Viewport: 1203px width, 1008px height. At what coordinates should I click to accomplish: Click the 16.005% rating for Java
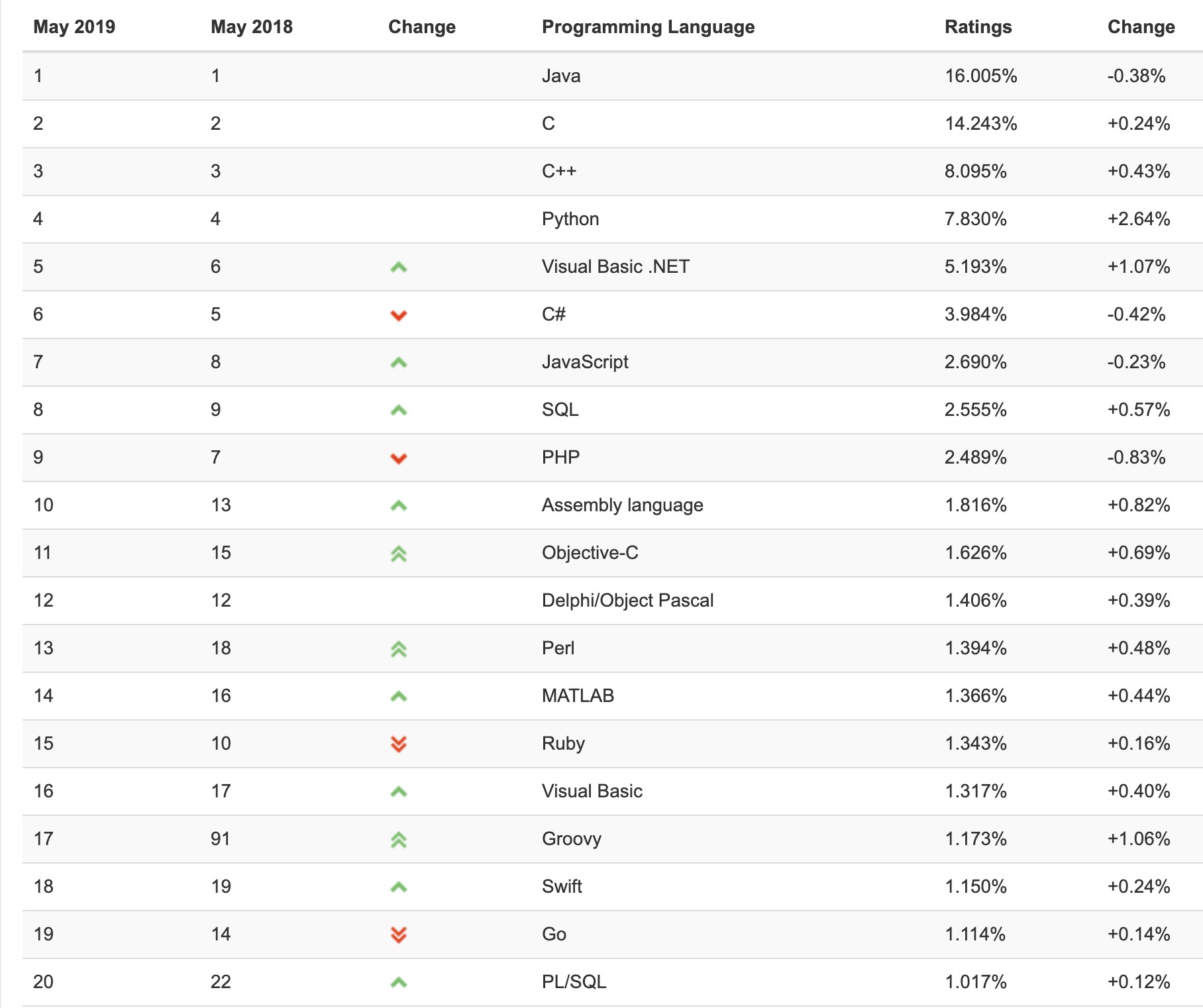(980, 76)
